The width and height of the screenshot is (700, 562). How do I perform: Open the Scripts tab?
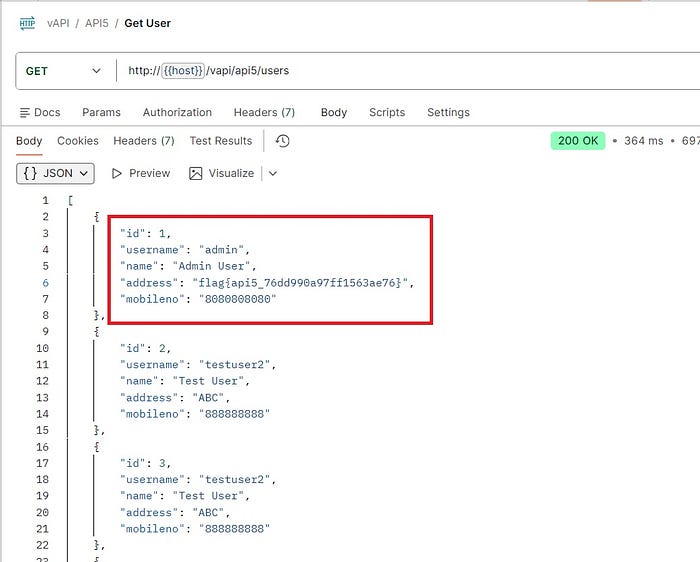click(387, 112)
